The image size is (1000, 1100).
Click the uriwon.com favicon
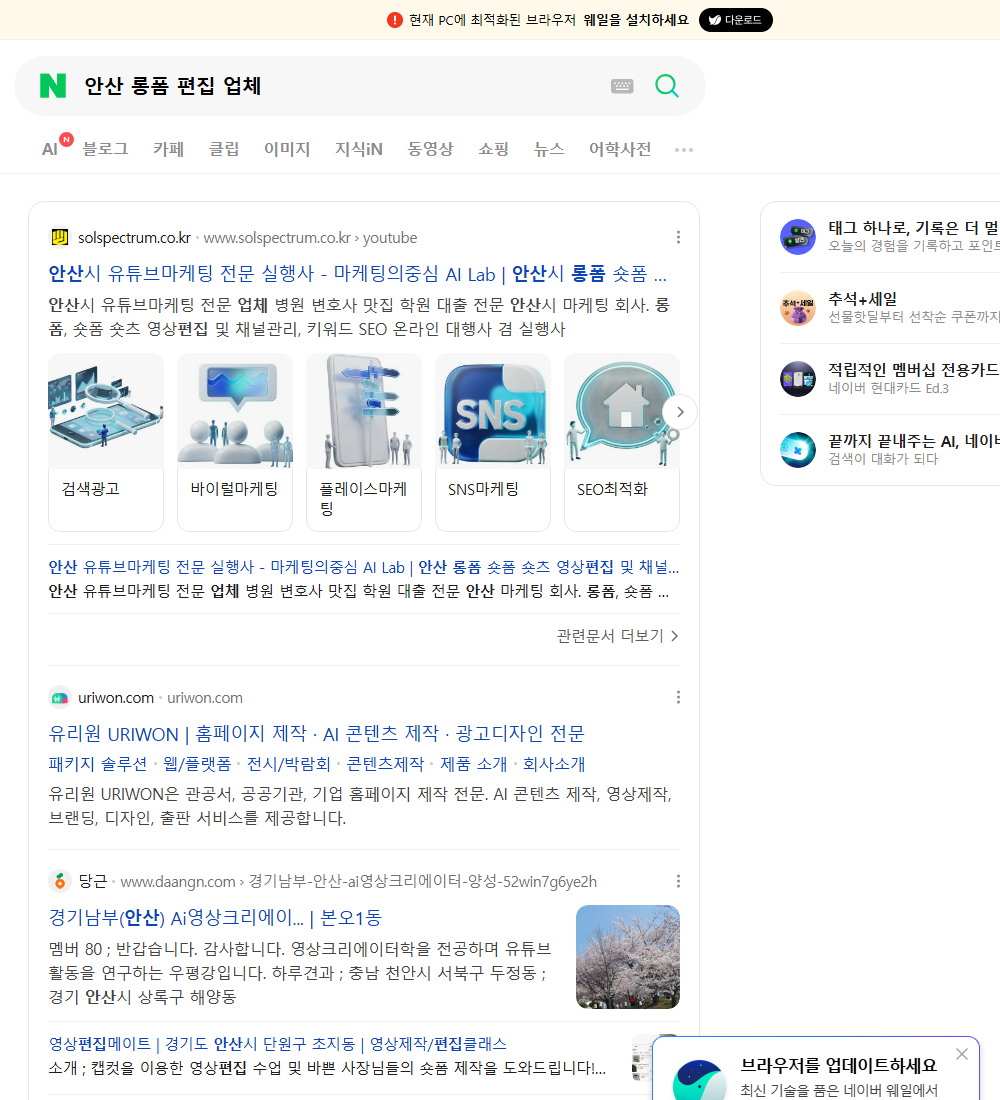click(60, 698)
